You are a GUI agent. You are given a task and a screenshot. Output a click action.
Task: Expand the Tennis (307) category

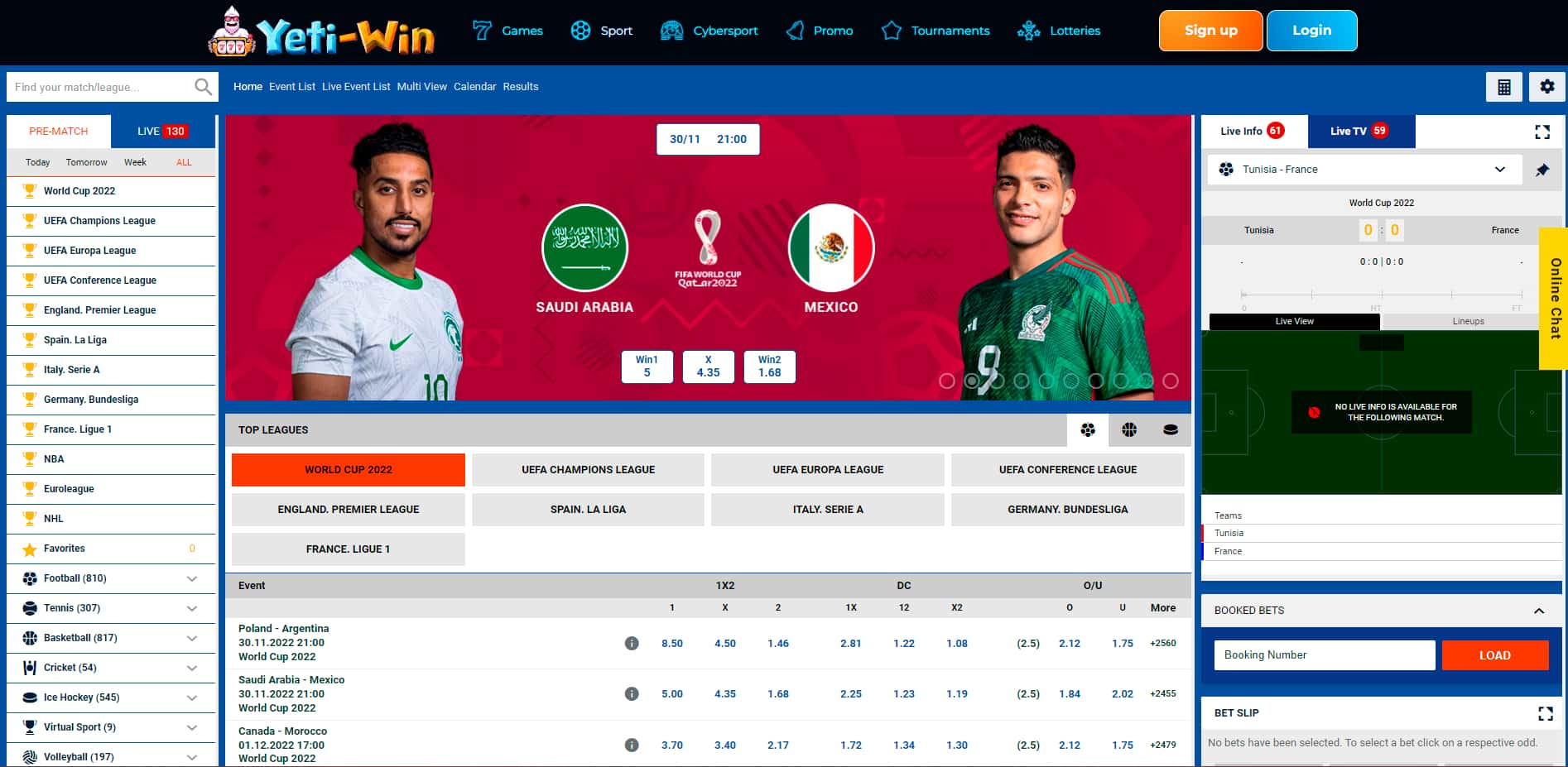click(x=192, y=608)
